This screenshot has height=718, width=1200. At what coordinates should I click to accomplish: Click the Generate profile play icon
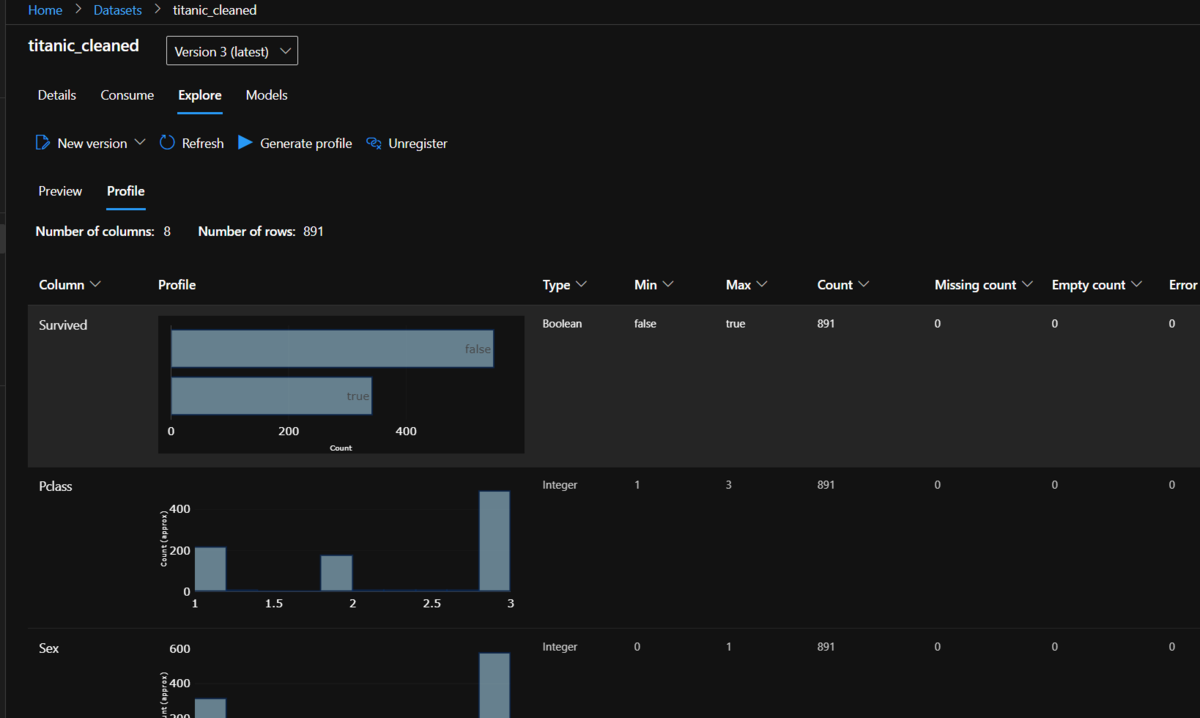(245, 143)
